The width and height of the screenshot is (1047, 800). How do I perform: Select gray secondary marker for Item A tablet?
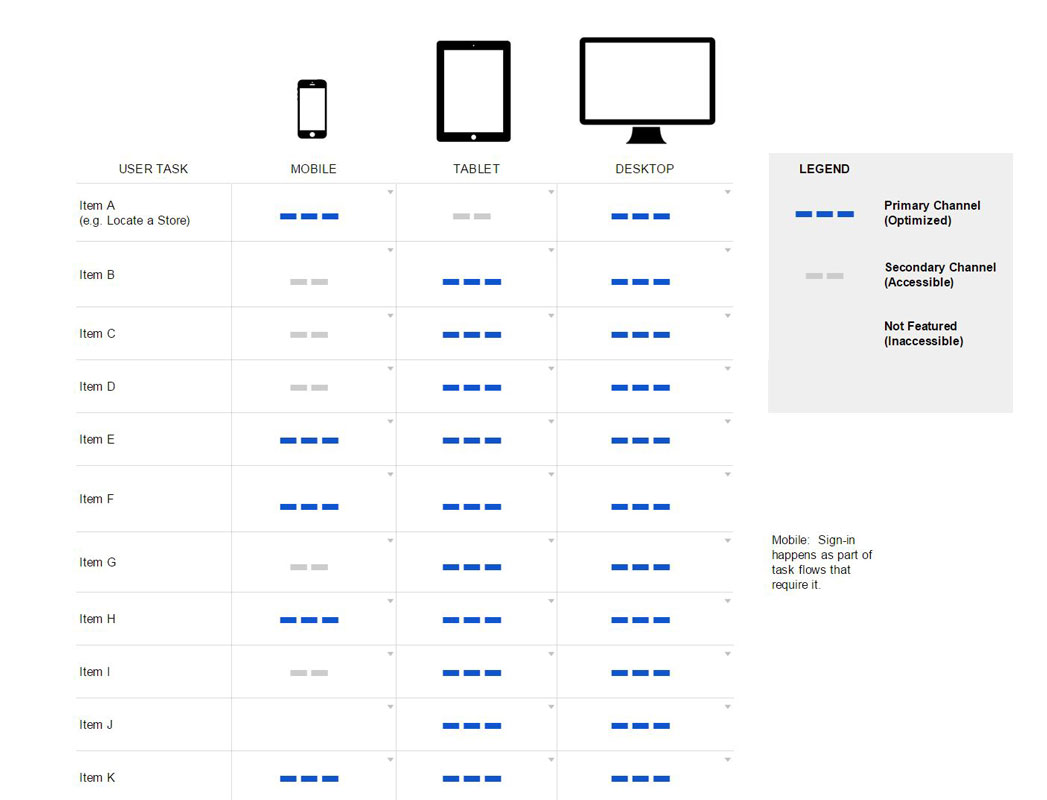point(472,216)
